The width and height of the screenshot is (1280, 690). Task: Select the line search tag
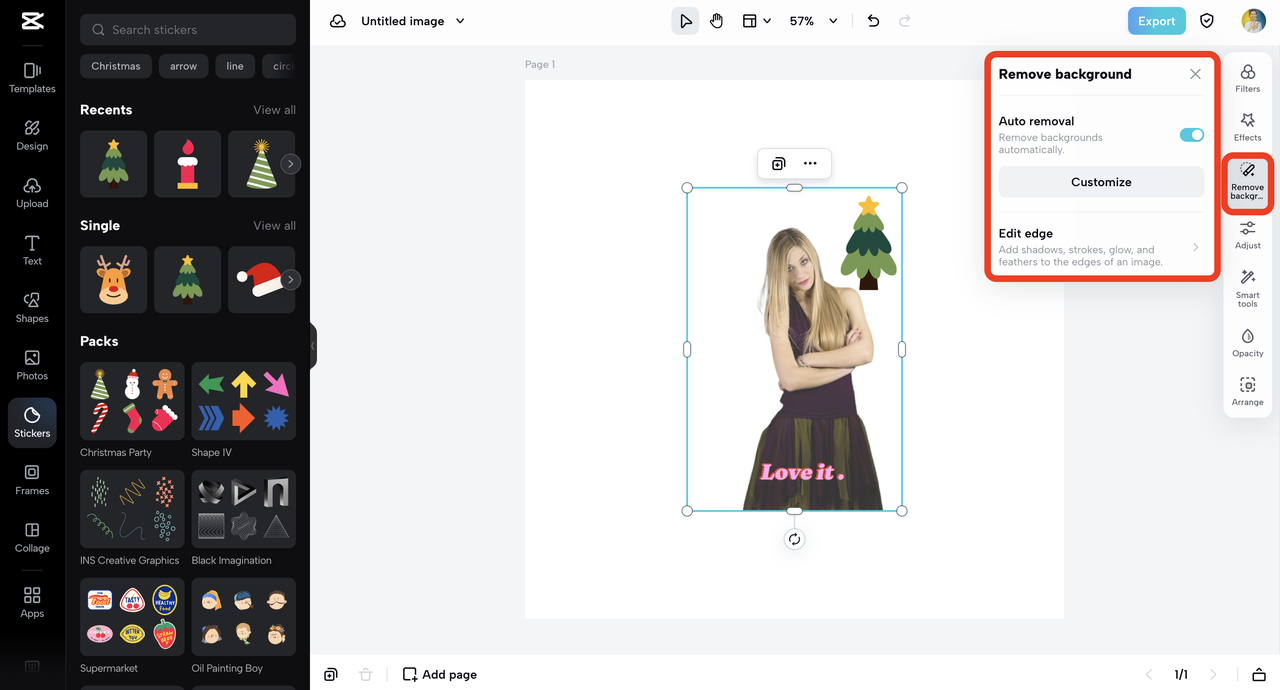coord(235,66)
